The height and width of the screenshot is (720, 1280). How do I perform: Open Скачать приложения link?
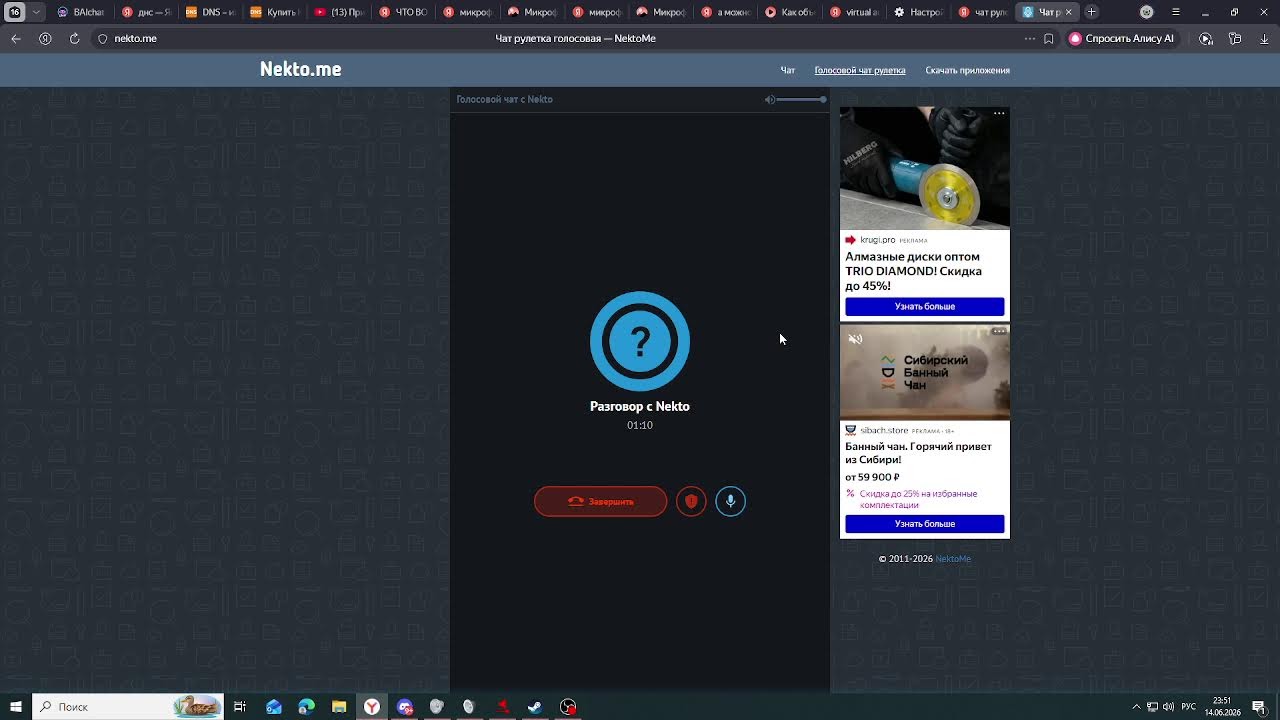click(967, 70)
